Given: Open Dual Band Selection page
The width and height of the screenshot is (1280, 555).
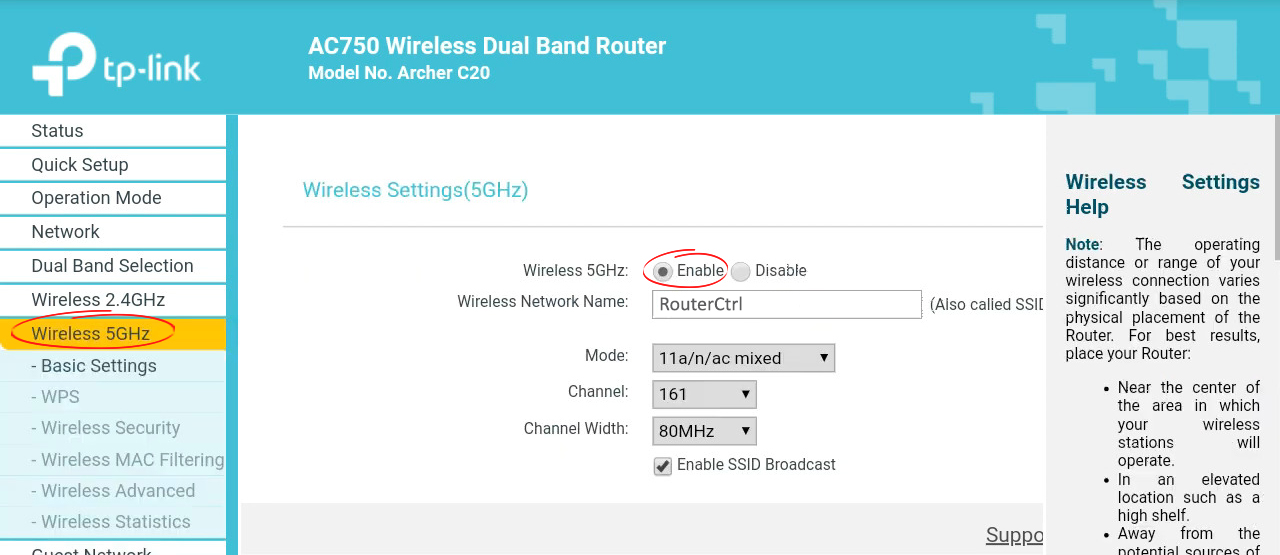Looking at the screenshot, I should [x=112, y=266].
